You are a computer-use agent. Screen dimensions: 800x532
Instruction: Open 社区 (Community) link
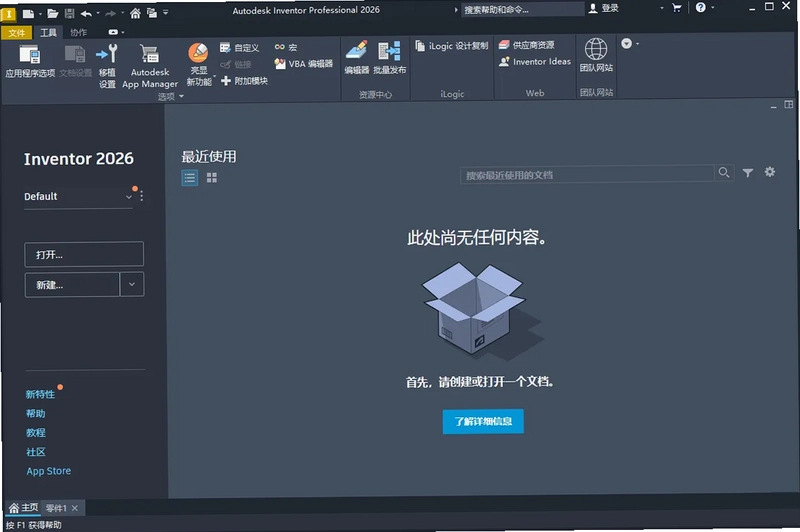point(36,452)
